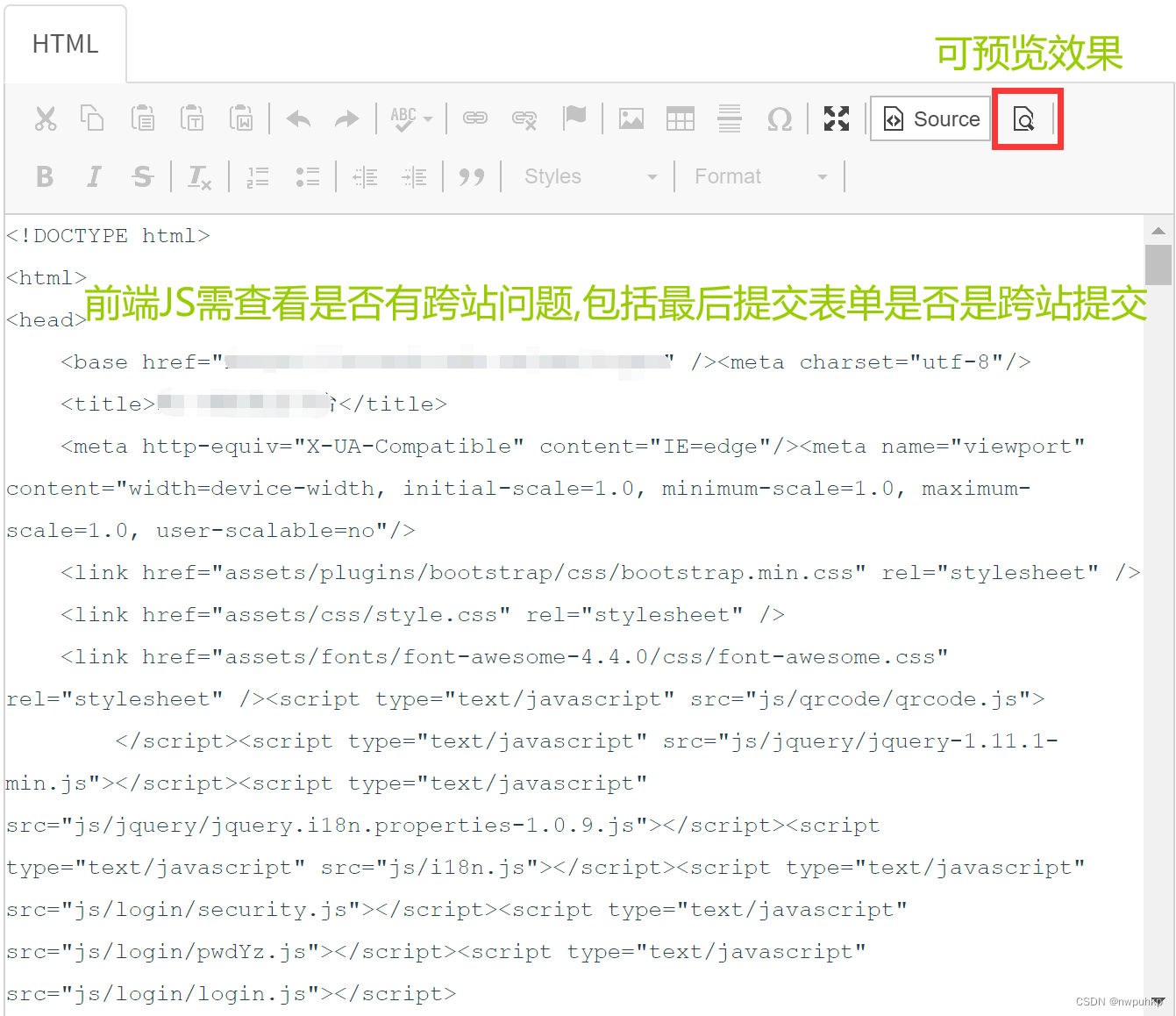Image resolution: width=1176 pixels, height=1016 pixels.
Task: Click the 'X-UA-Compatible' meta line
Action: (573, 447)
